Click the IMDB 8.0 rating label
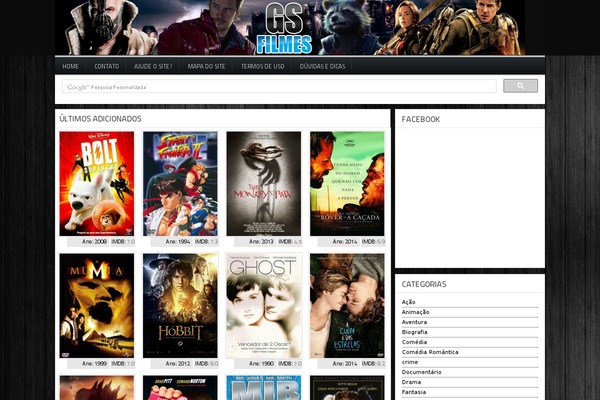Screen dimensions: 600x400 coord(206,363)
